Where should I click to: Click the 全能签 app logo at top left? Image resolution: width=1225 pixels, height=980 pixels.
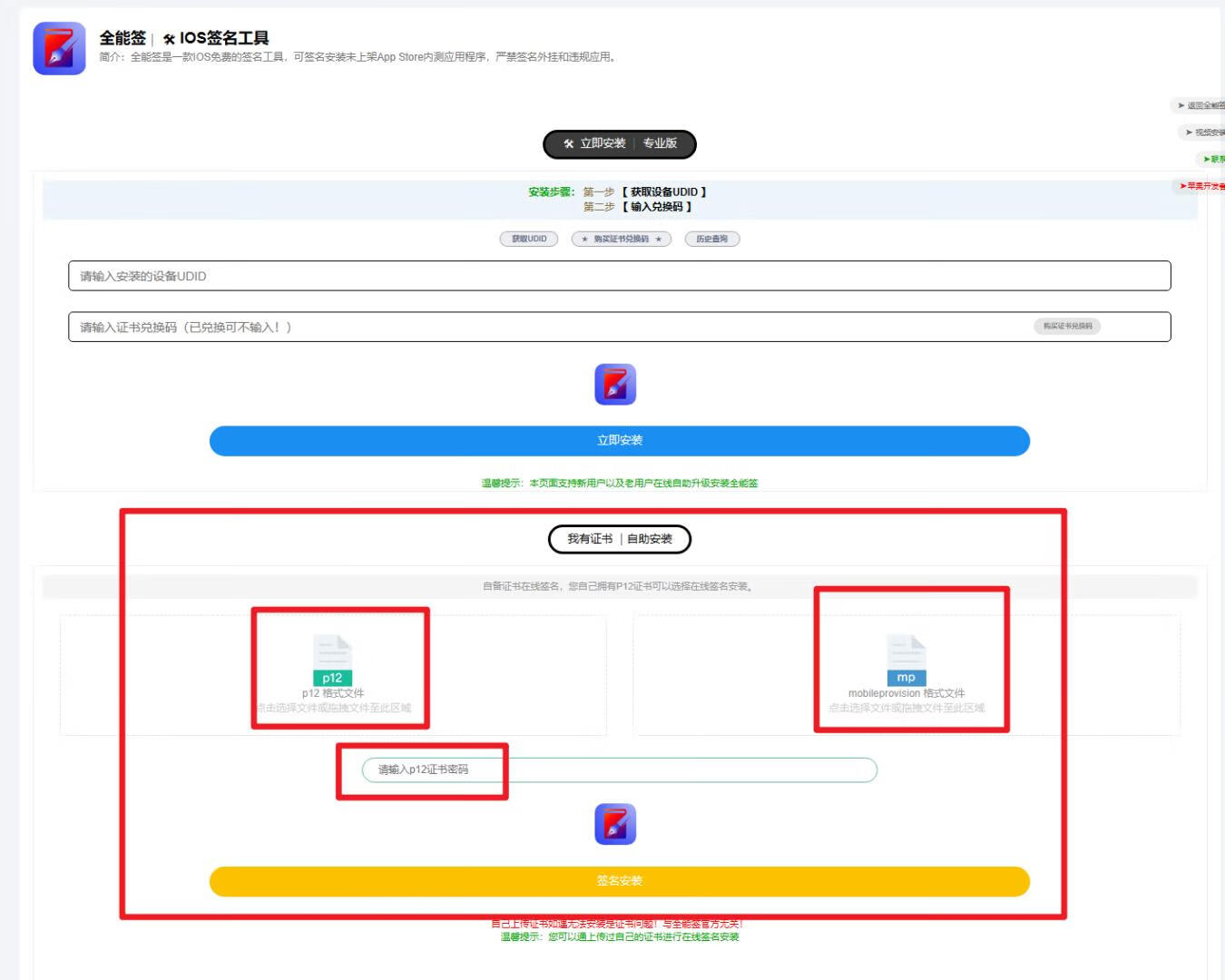coord(58,48)
